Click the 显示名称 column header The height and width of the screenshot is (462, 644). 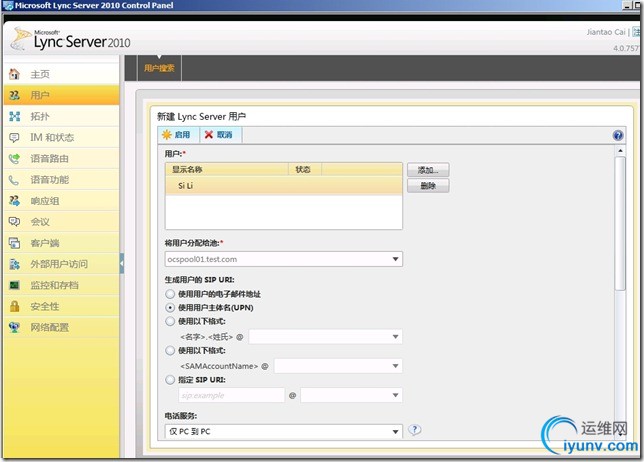[227, 170]
